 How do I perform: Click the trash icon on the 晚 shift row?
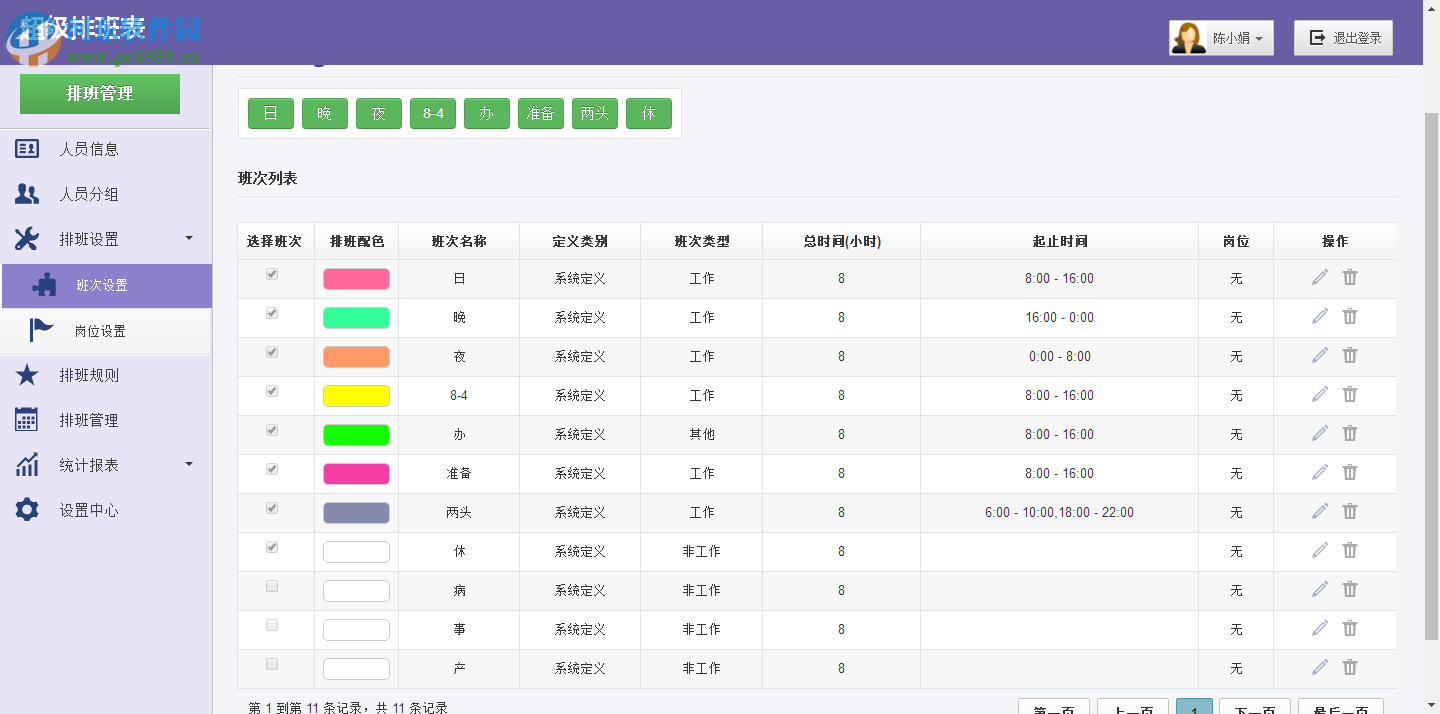pos(1350,315)
